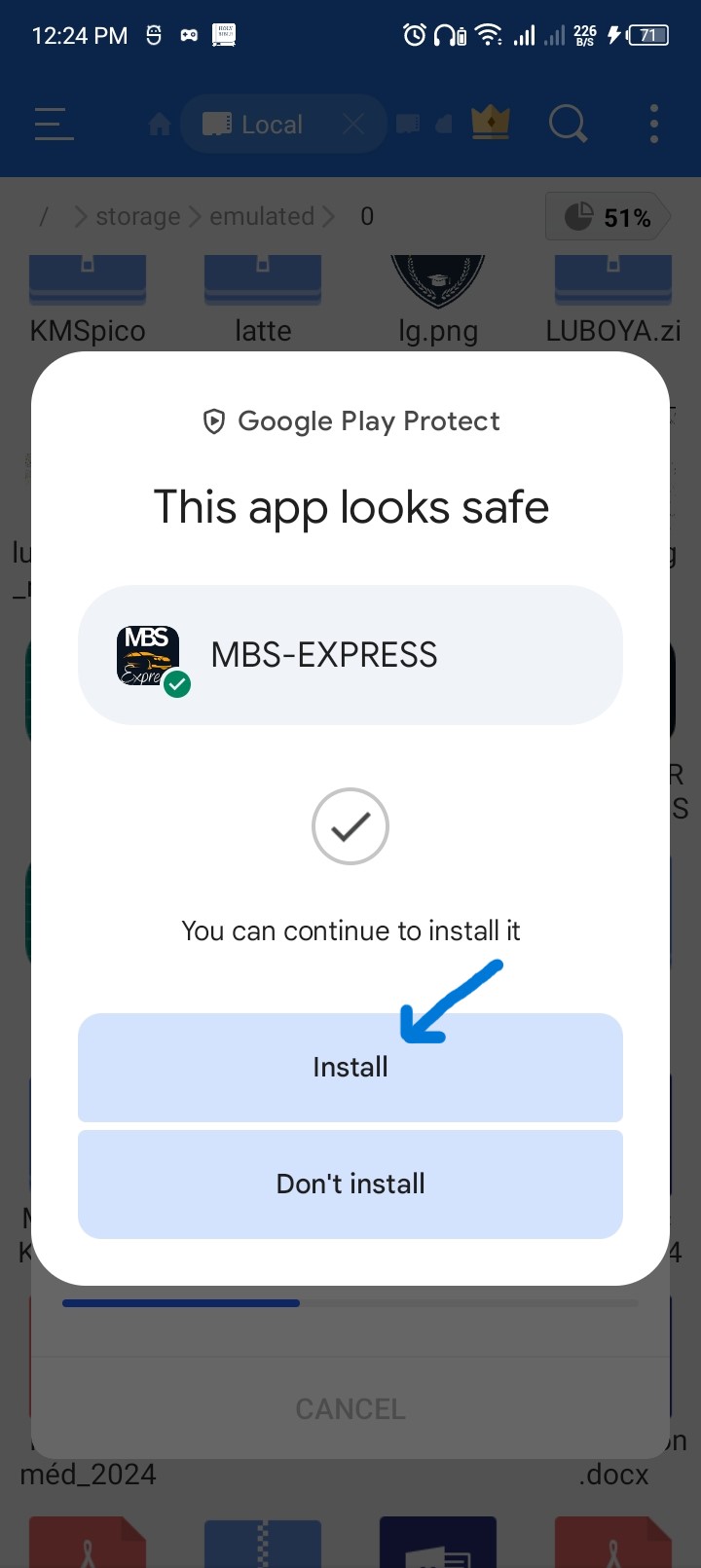Tap the Don't install button

point(350,1185)
